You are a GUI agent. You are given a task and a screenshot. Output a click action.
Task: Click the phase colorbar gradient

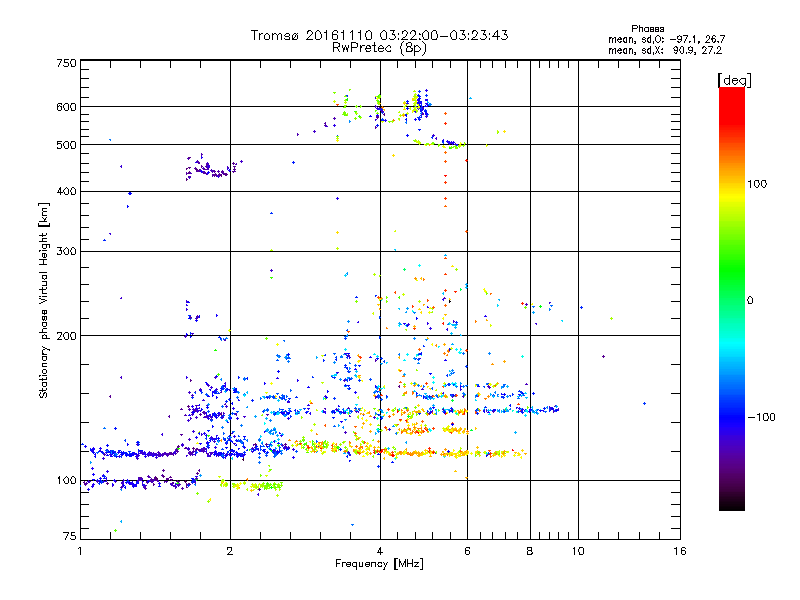click(732, 298)
